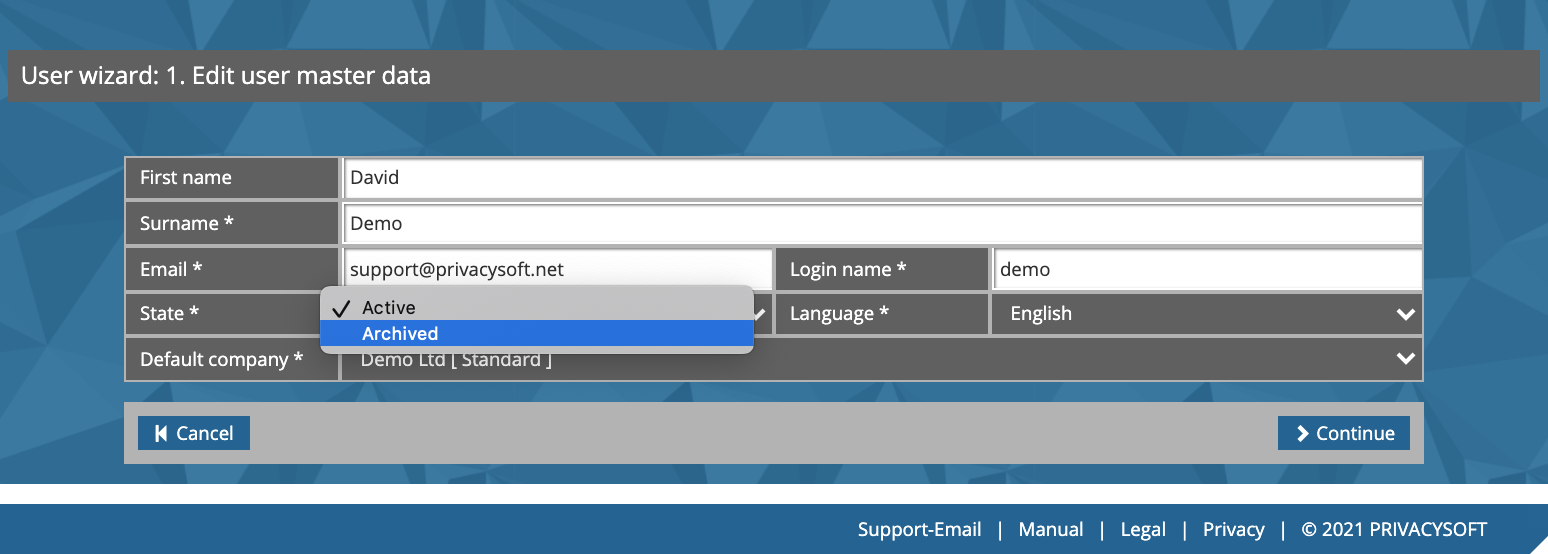Screen dimensions: 1548x554
Task: Open the Default company dropdown
Action: coord(882,359)
